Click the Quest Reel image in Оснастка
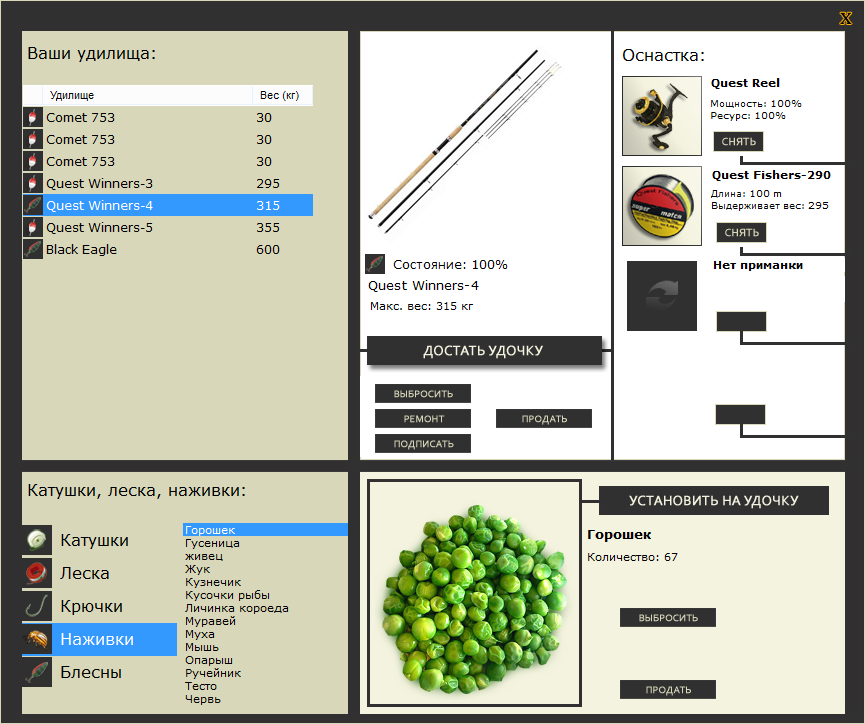Image resolution: width=865 pixels, height=724 pixels. coord(661,116)
